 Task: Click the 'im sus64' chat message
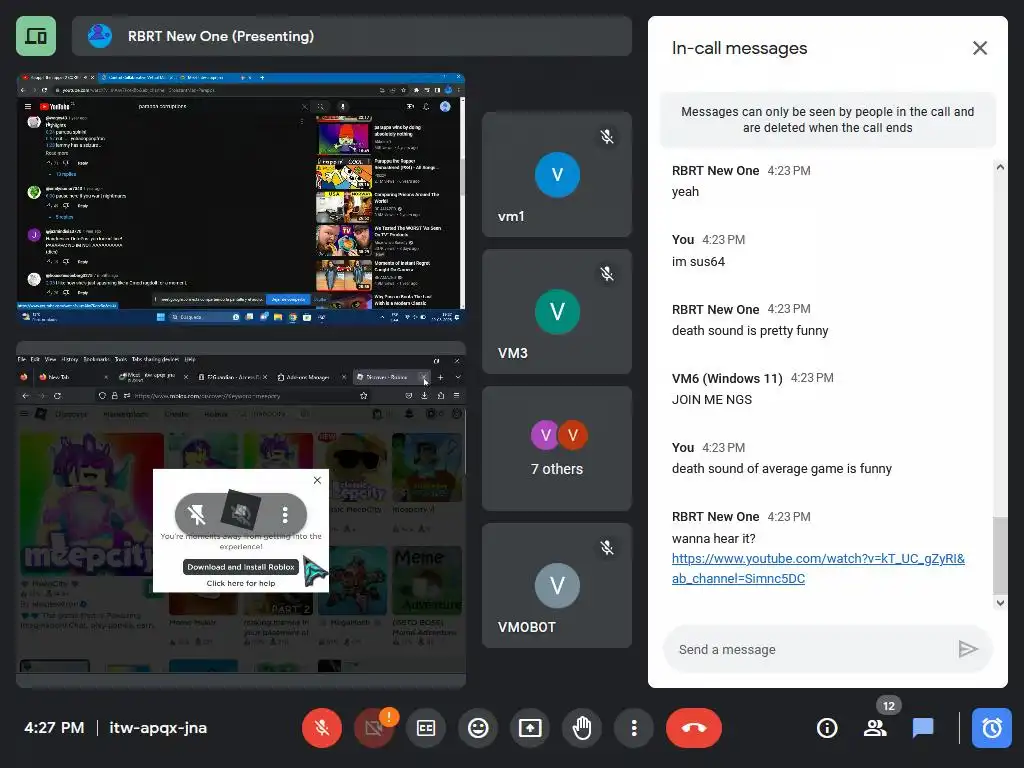coord(698,261)
